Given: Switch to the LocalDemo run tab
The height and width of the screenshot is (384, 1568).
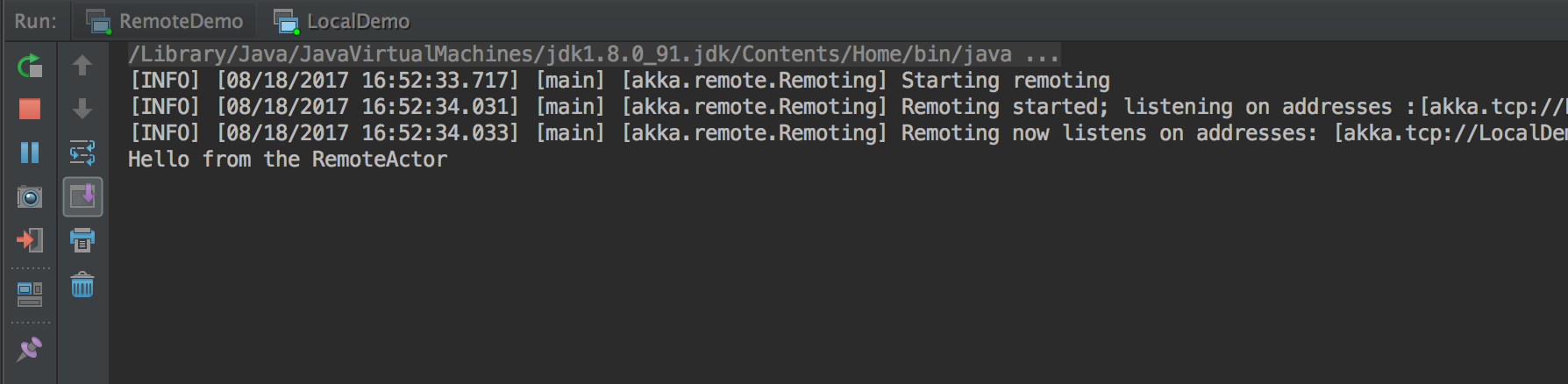Looking at the screenshot, I should coord(342,20).
